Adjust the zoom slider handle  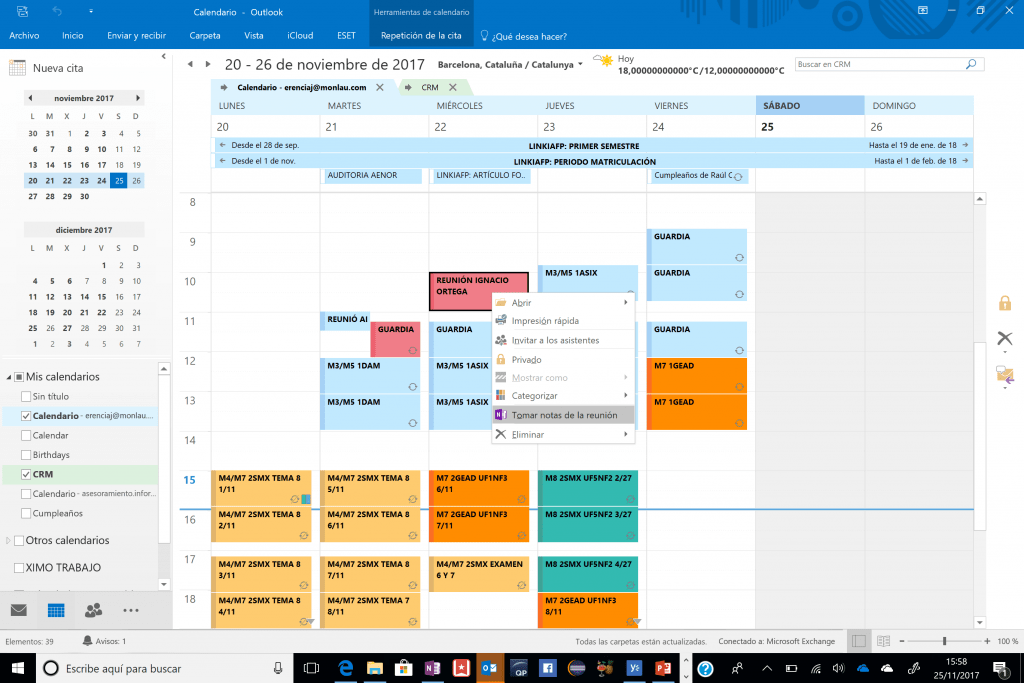pyautogui.click(x=944, y=641)
